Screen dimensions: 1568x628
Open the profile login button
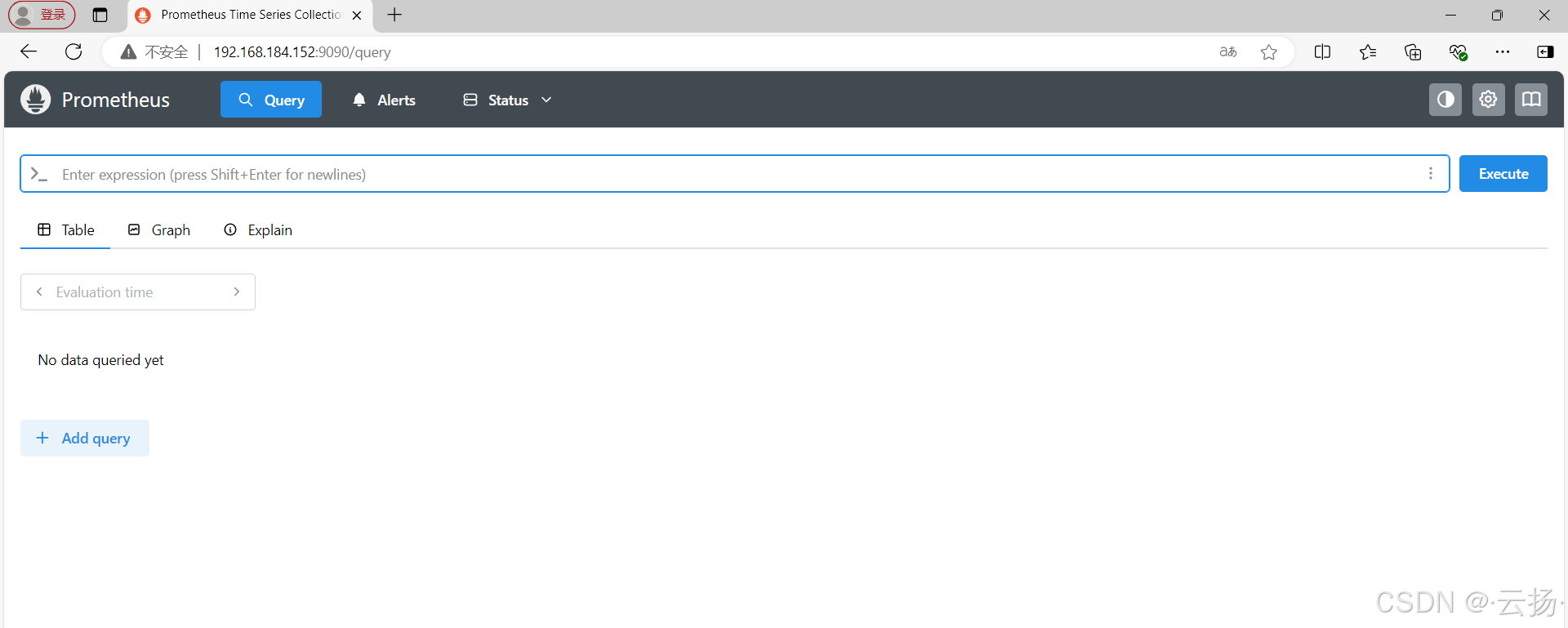[42, 15]
